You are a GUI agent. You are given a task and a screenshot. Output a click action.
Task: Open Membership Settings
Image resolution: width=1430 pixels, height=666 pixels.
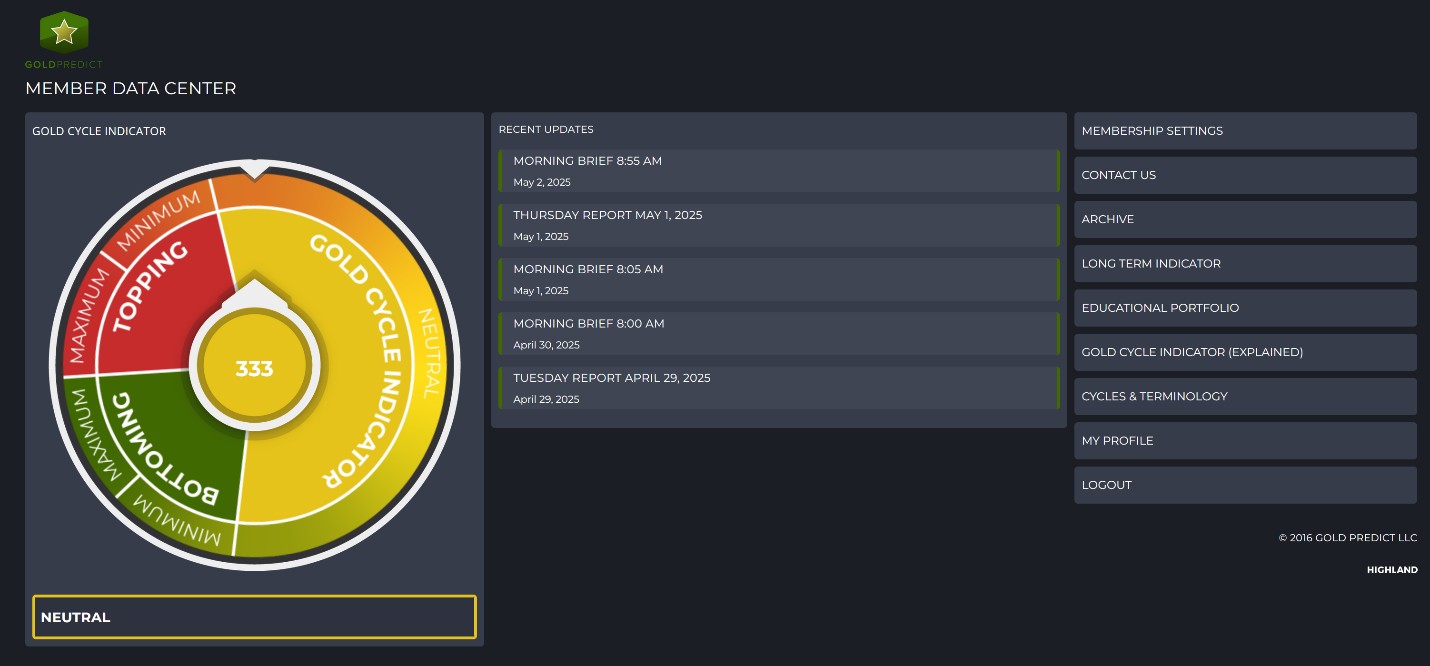click(1245, 131)
